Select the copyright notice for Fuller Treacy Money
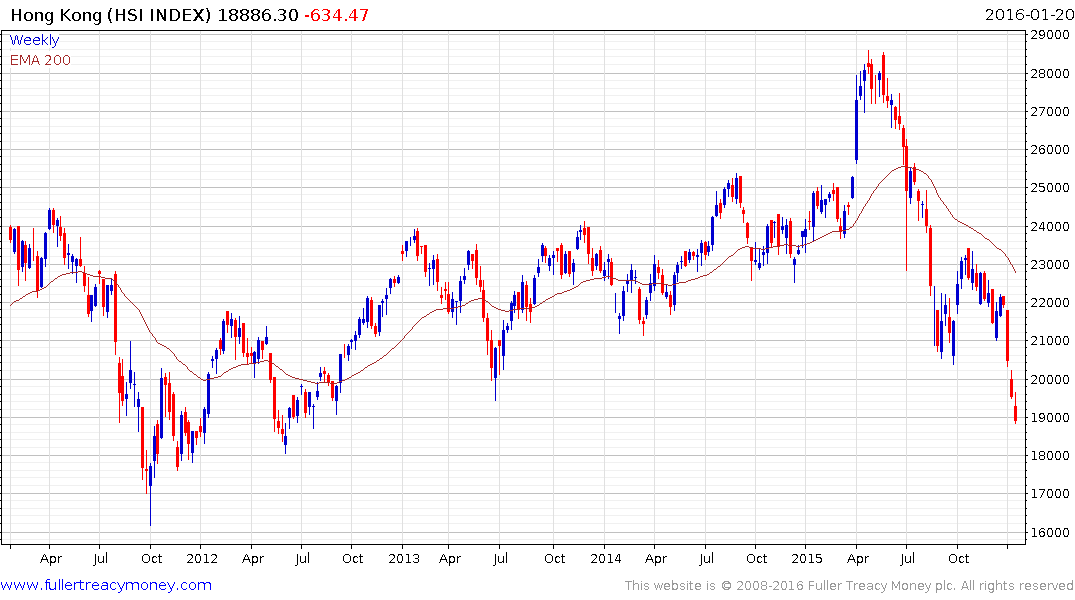1075x600 pixels. (849, 586)
